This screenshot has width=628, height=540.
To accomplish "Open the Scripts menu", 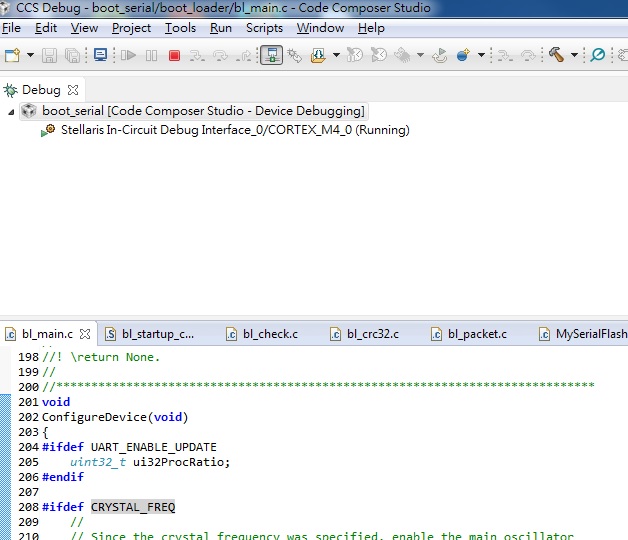I will click(x=264, y=28).
